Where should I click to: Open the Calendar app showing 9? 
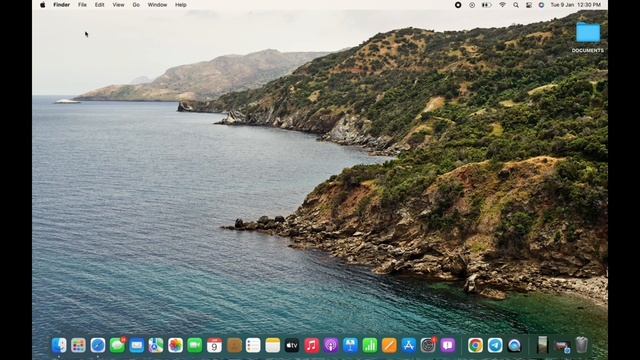pyautogui.click(x=214, y=345)
